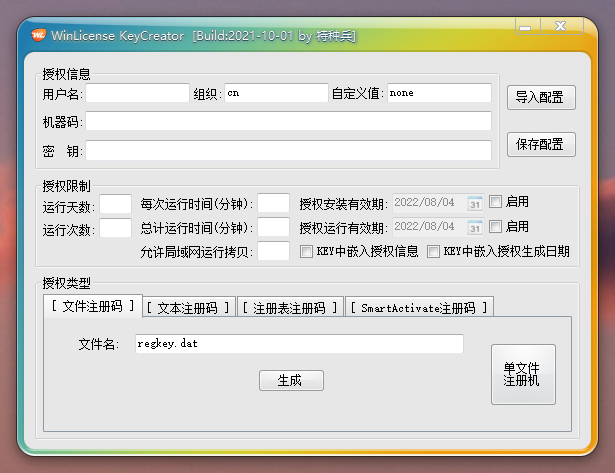Click the 允许局域网运行拷贝 input box
This screenshot has height=473, width=615.
click(273, 251)
